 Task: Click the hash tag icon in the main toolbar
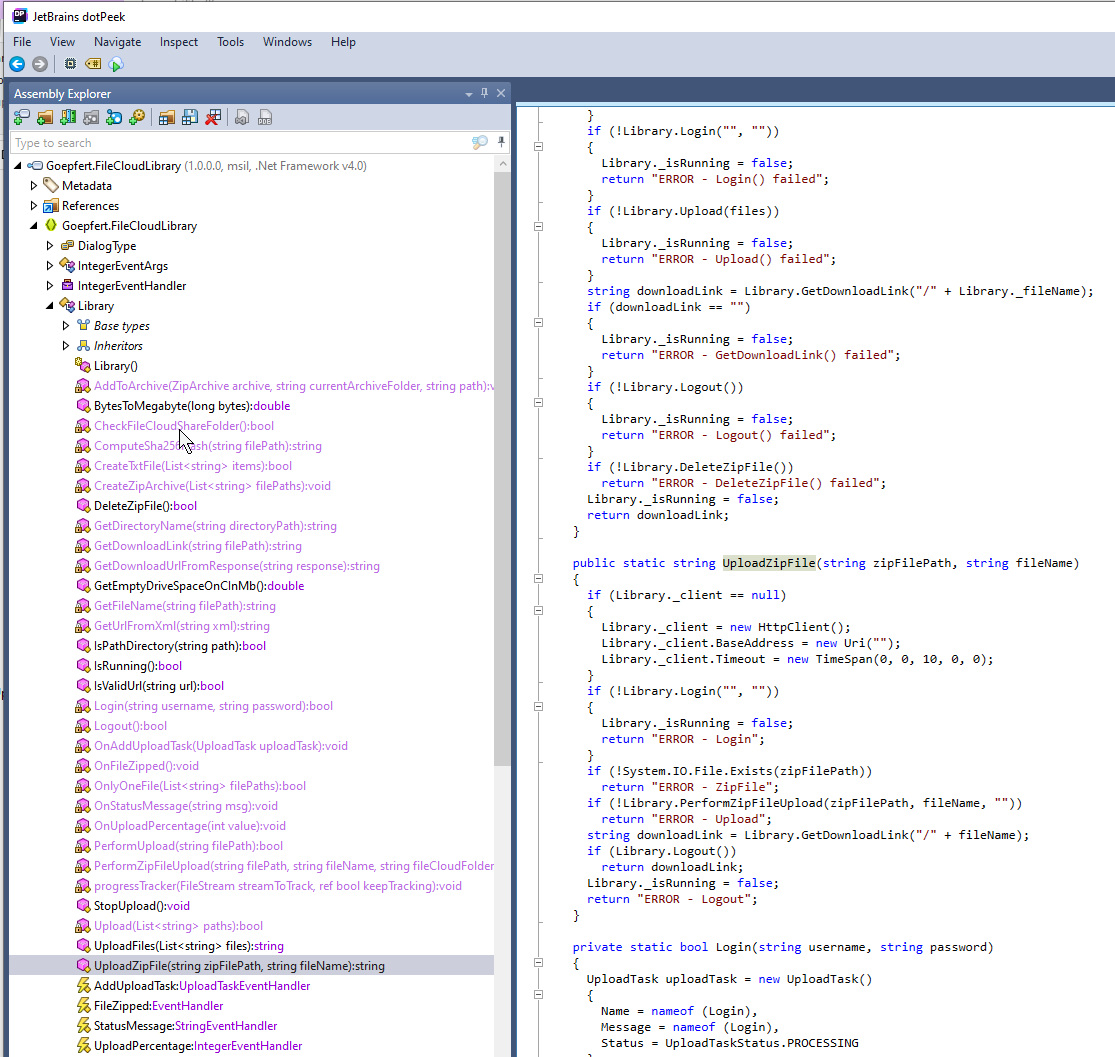pos(93,64)
